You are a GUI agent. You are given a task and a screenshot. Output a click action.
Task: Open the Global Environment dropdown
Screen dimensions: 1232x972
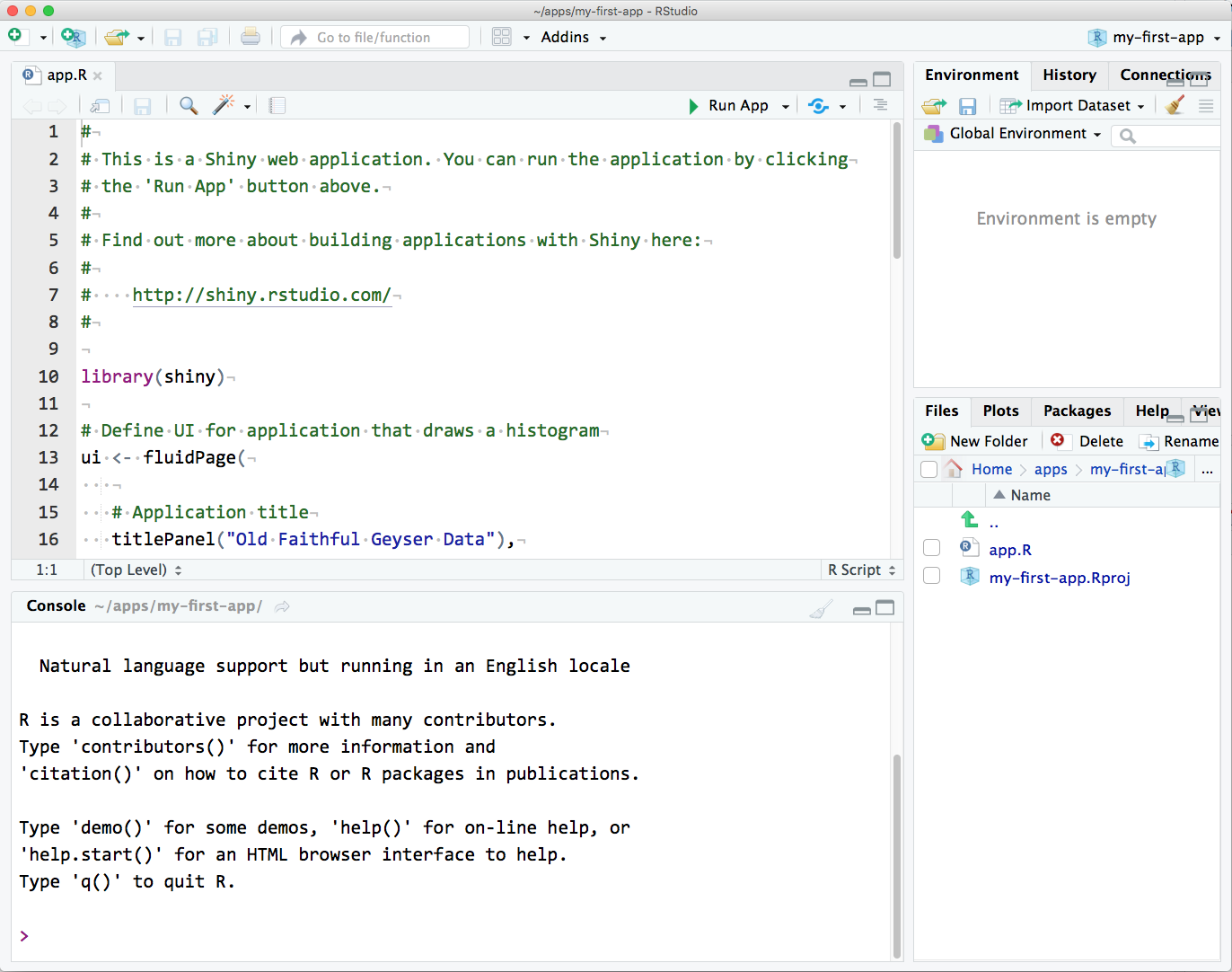[1013, 134]
